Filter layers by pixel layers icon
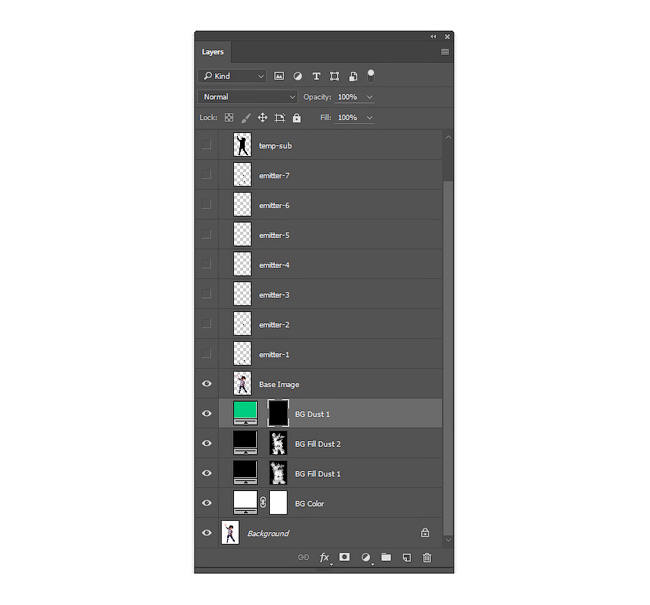This screenshot has height=605, width=650. tap(279, 76)
